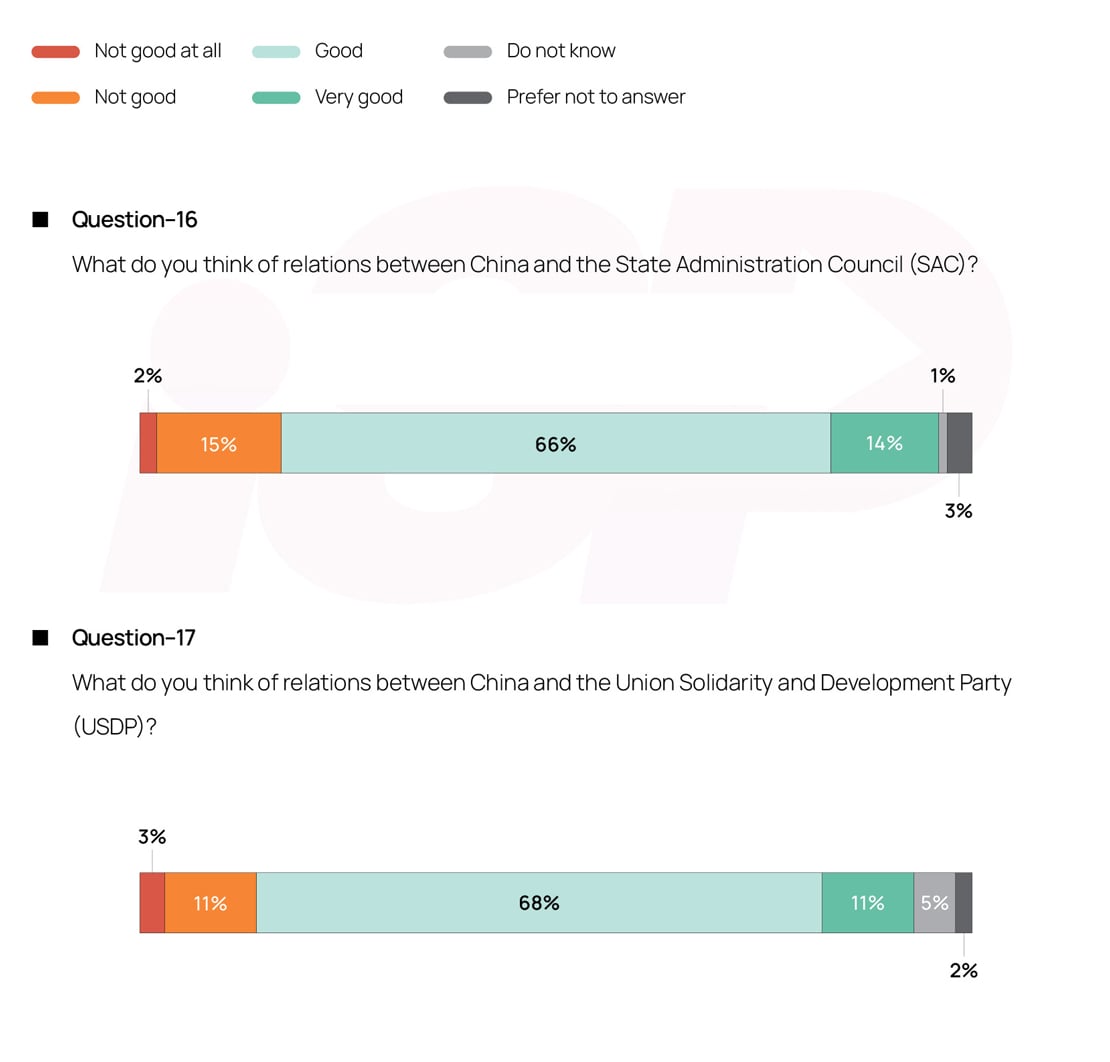Click the Question-17 heading
Viewport: 1110px width, 1062px height.
click(x=134, y=638)
